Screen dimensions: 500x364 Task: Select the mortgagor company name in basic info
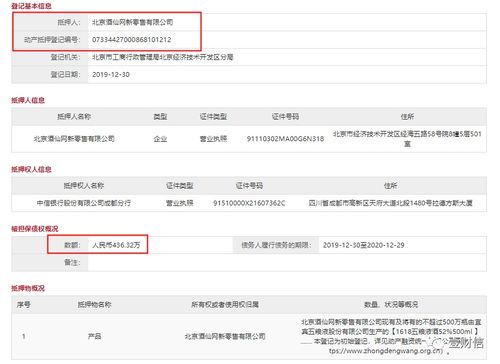pos(133,22)
